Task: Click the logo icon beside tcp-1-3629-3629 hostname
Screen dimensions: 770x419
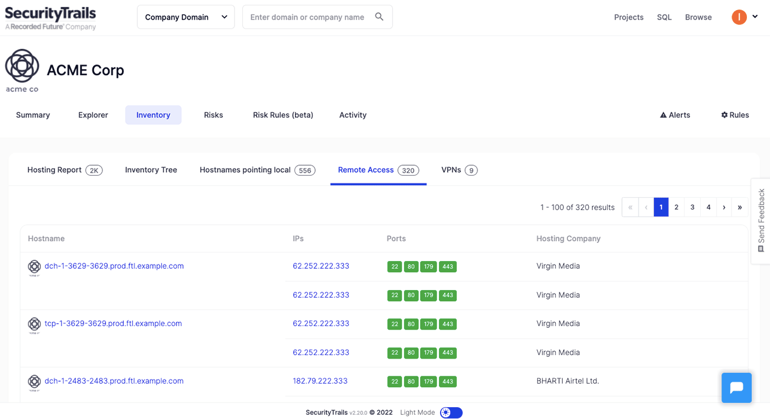Action: 34,324
